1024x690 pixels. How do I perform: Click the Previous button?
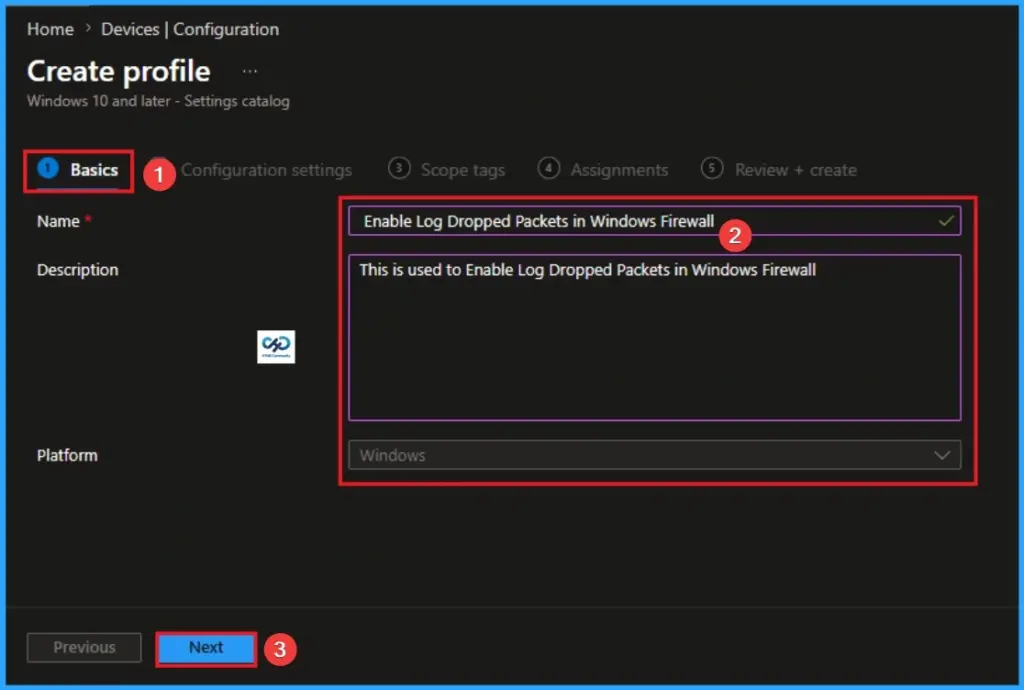[x=84, y=648]
